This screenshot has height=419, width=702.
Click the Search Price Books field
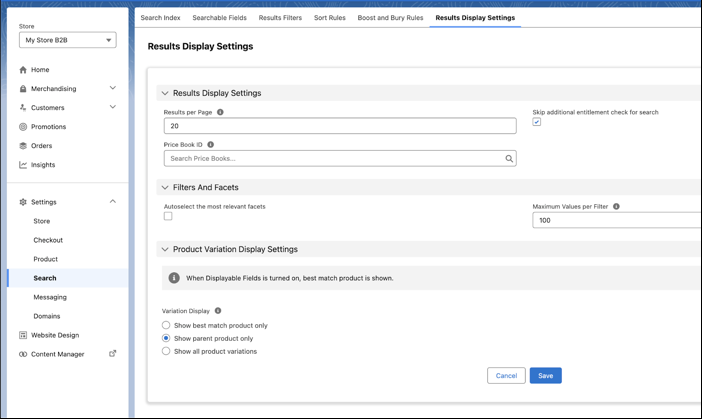click(340, 158)
